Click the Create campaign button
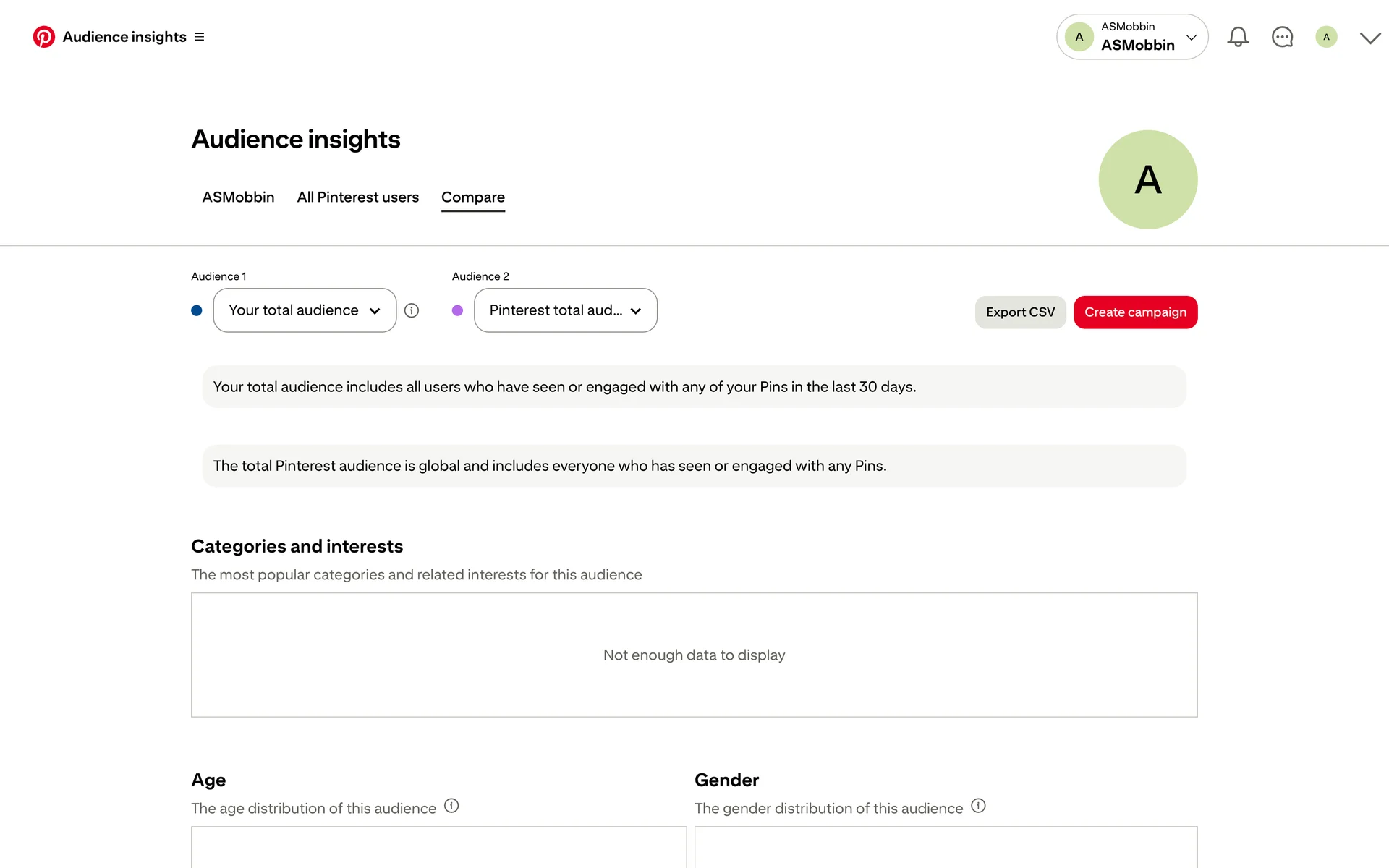 (1135, 312)
